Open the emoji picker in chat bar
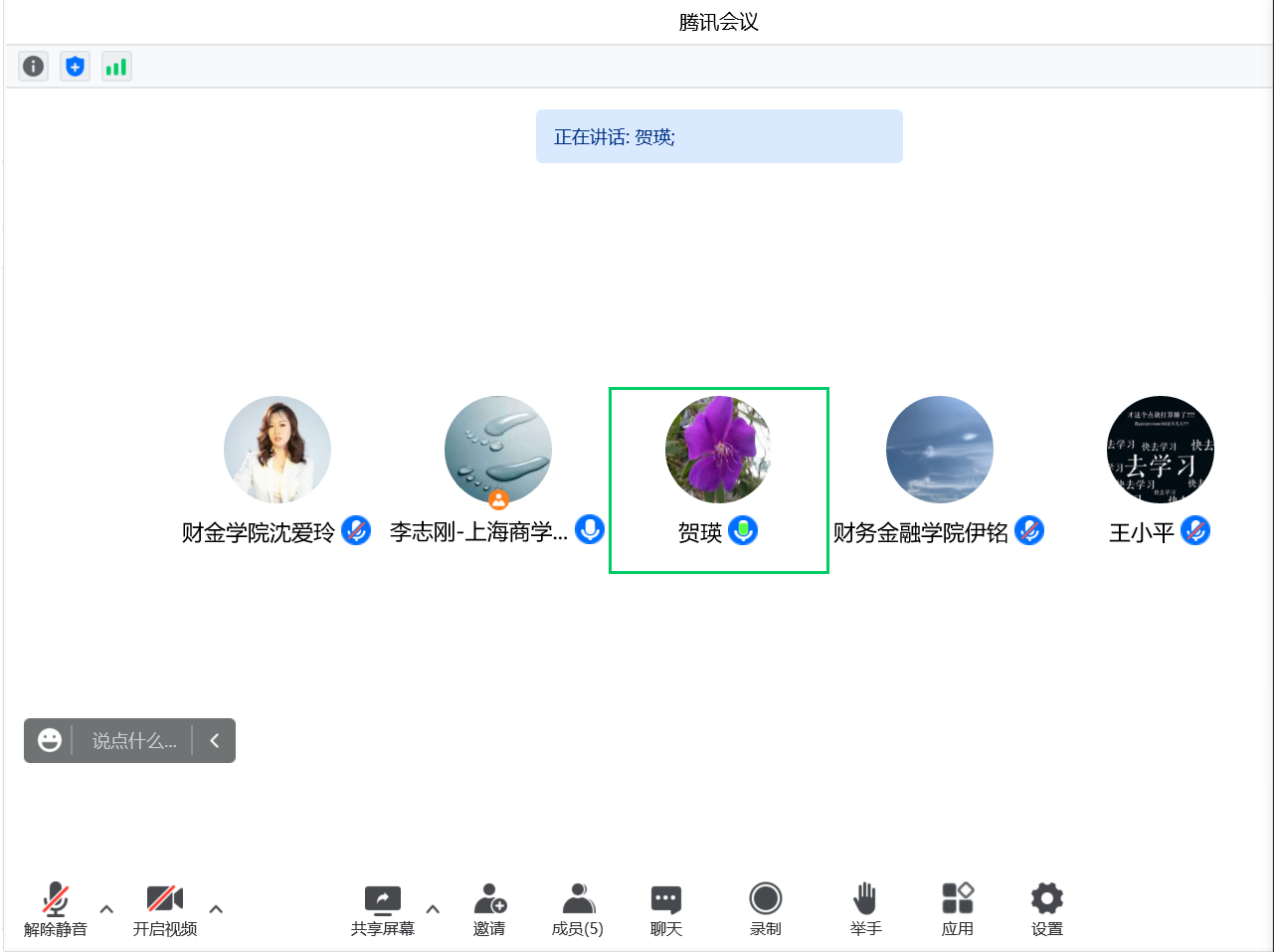The height and width of the screenshot is (952, 1274). (x=50, y=740)
